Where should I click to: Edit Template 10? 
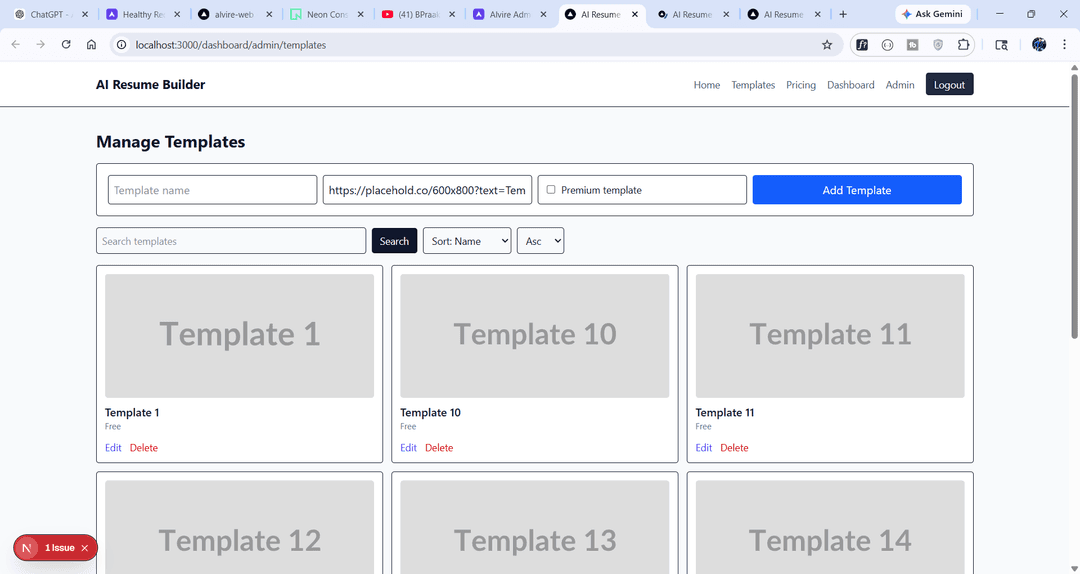[x=408, y=448]
